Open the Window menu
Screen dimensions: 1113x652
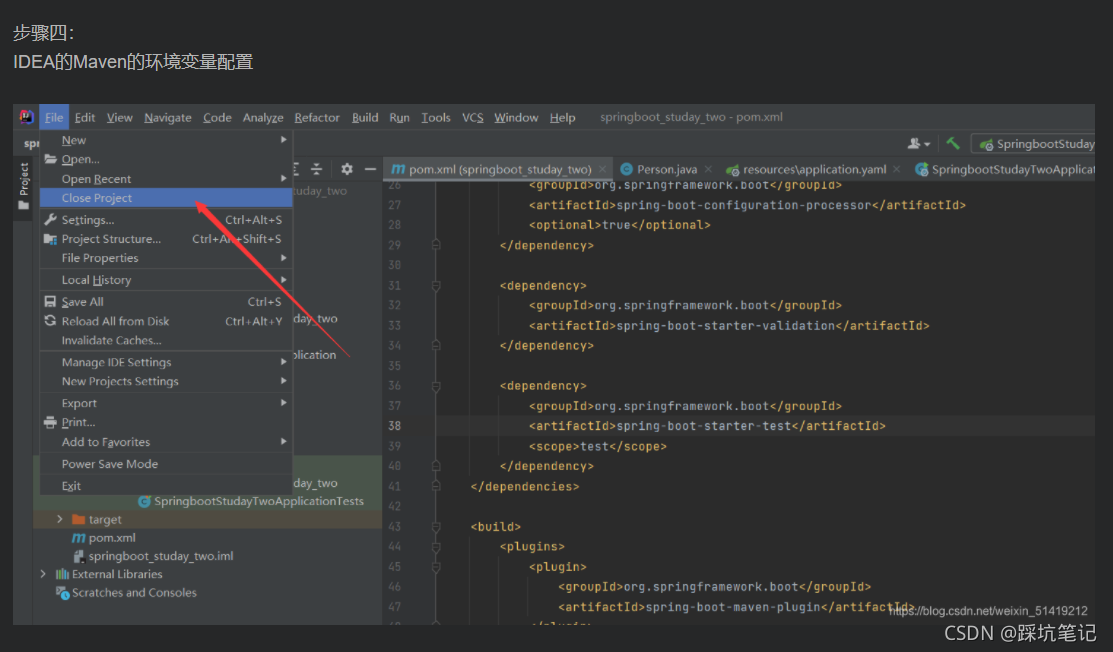pos(516,118)
